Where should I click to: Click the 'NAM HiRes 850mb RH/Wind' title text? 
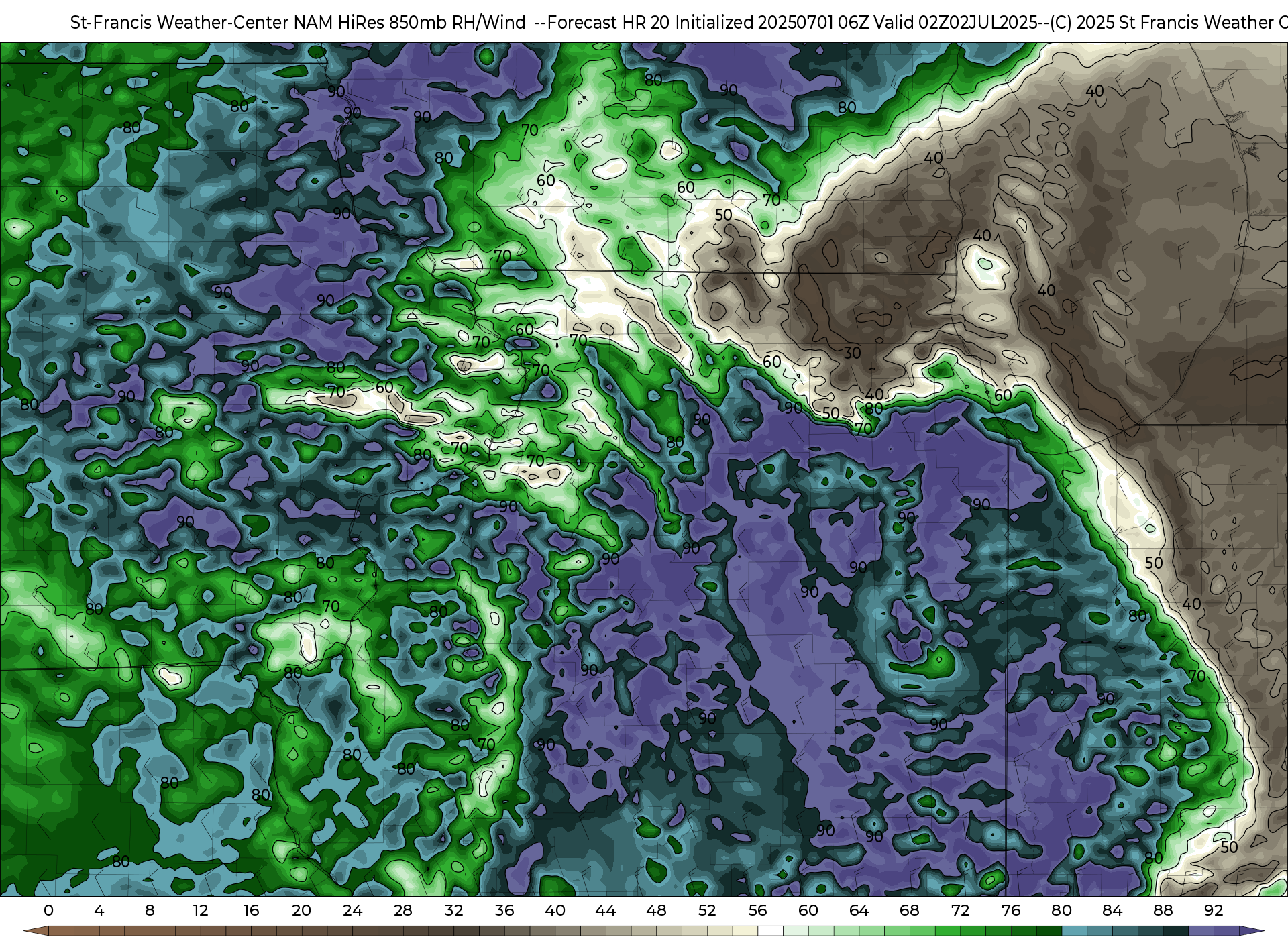pos(410,23)
